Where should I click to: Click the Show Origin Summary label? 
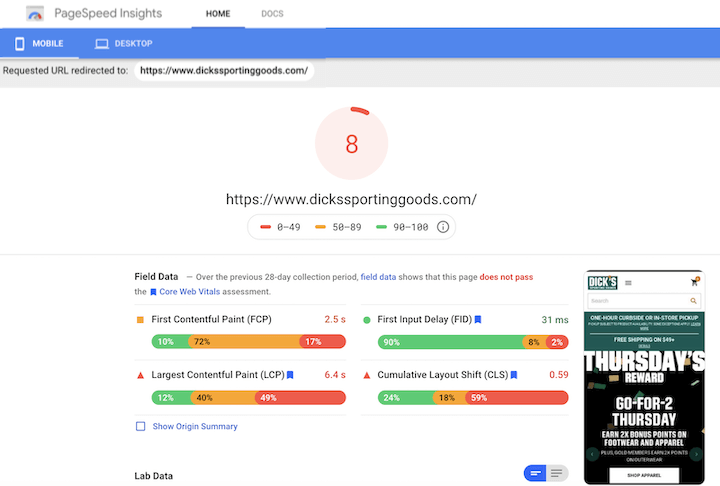195,426
